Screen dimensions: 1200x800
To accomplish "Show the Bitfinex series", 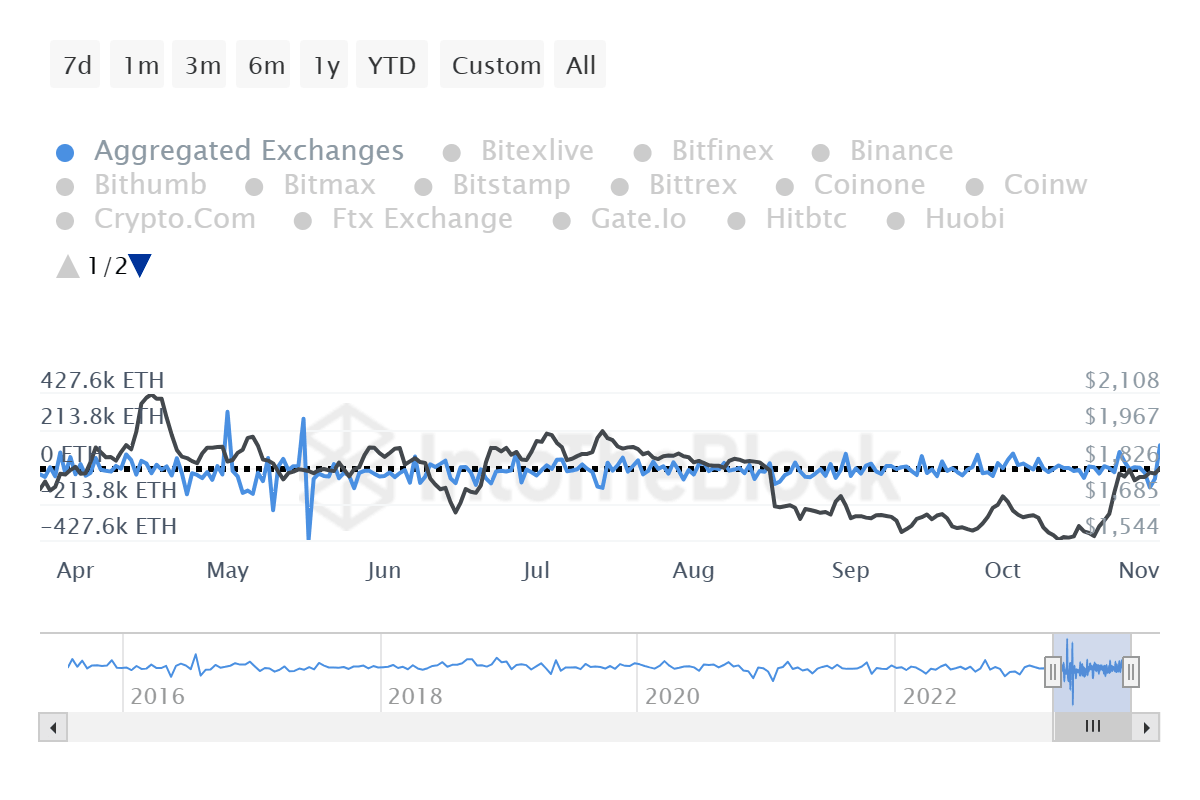I will pos(721,151).
